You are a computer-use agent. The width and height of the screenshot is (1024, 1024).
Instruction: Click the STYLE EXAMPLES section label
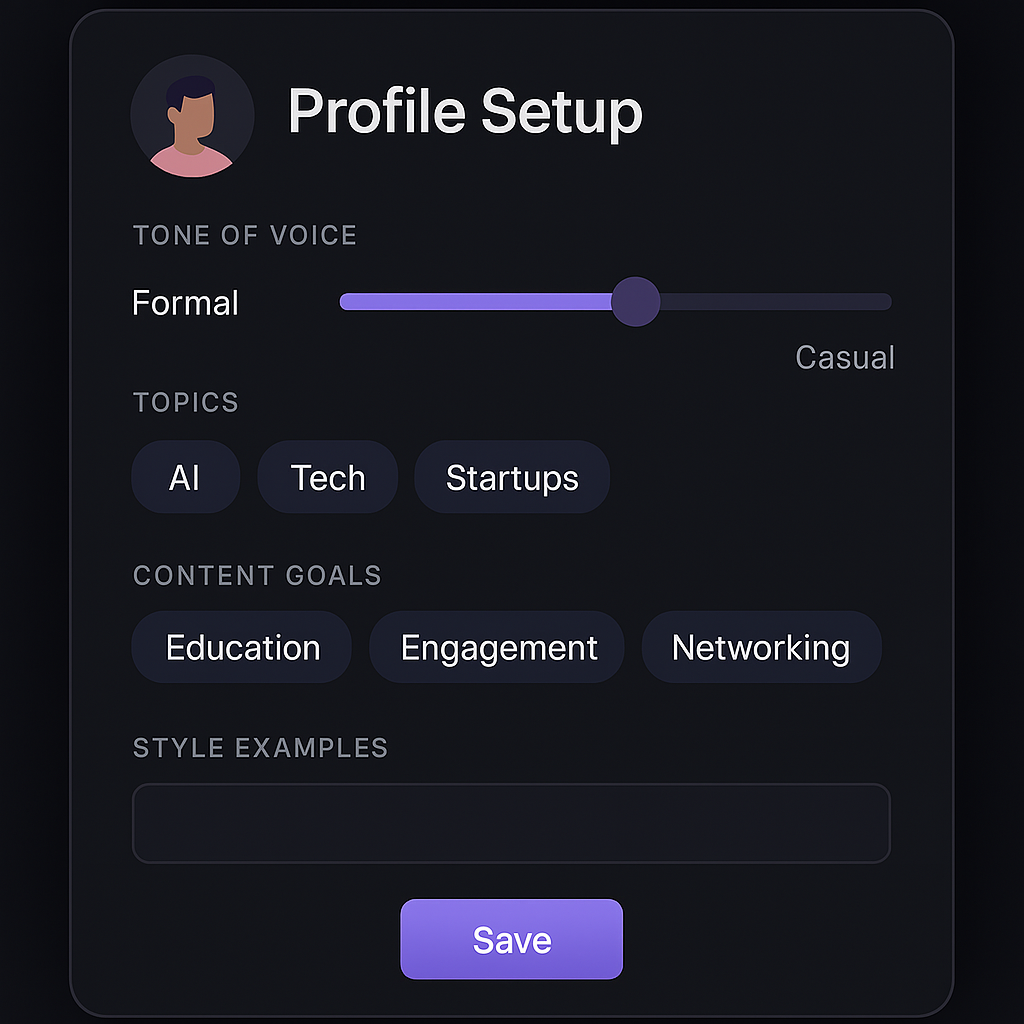(260, 747)
